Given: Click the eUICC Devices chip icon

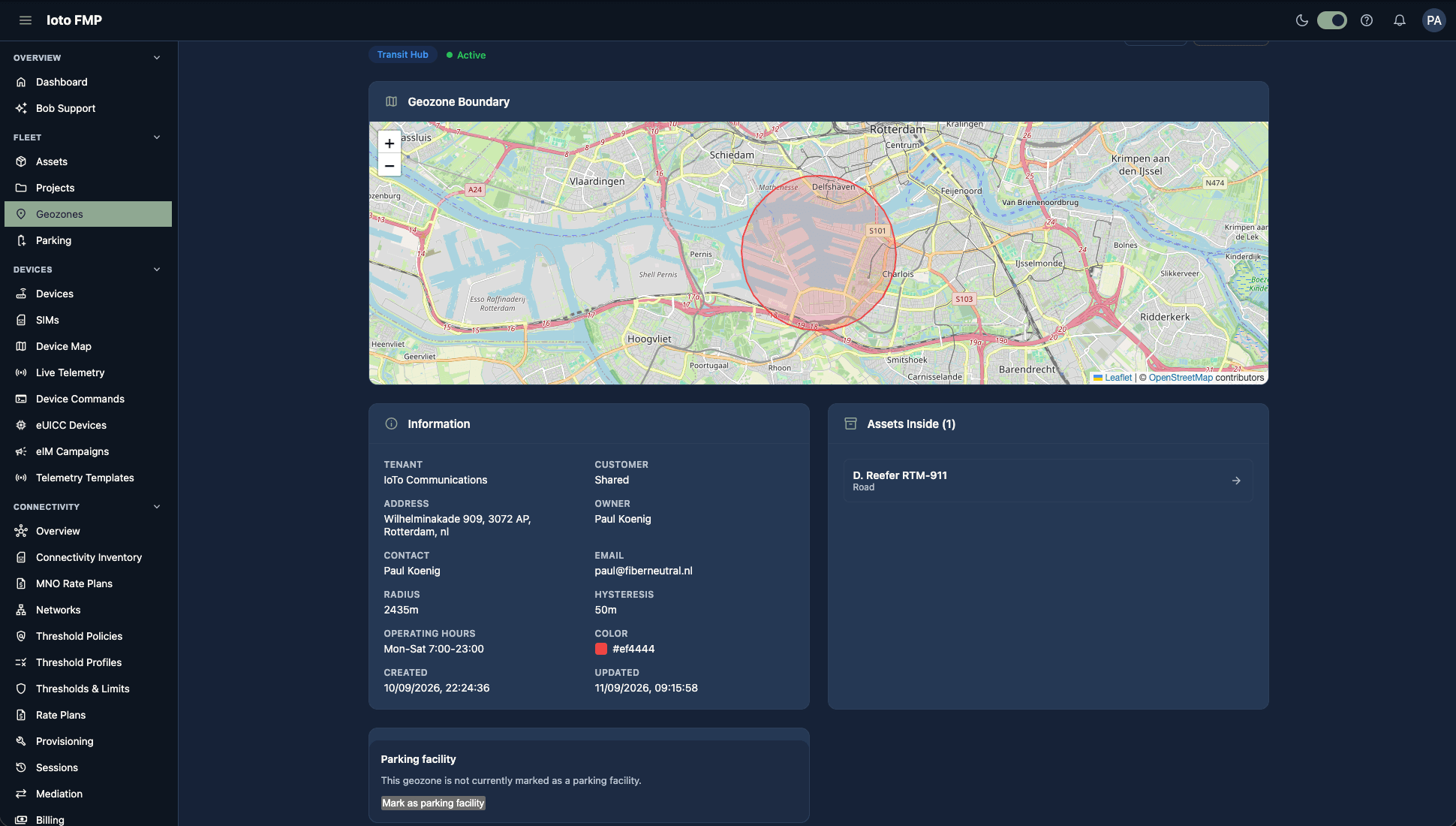Looking at the screenshot, I should tap(21, 425).
